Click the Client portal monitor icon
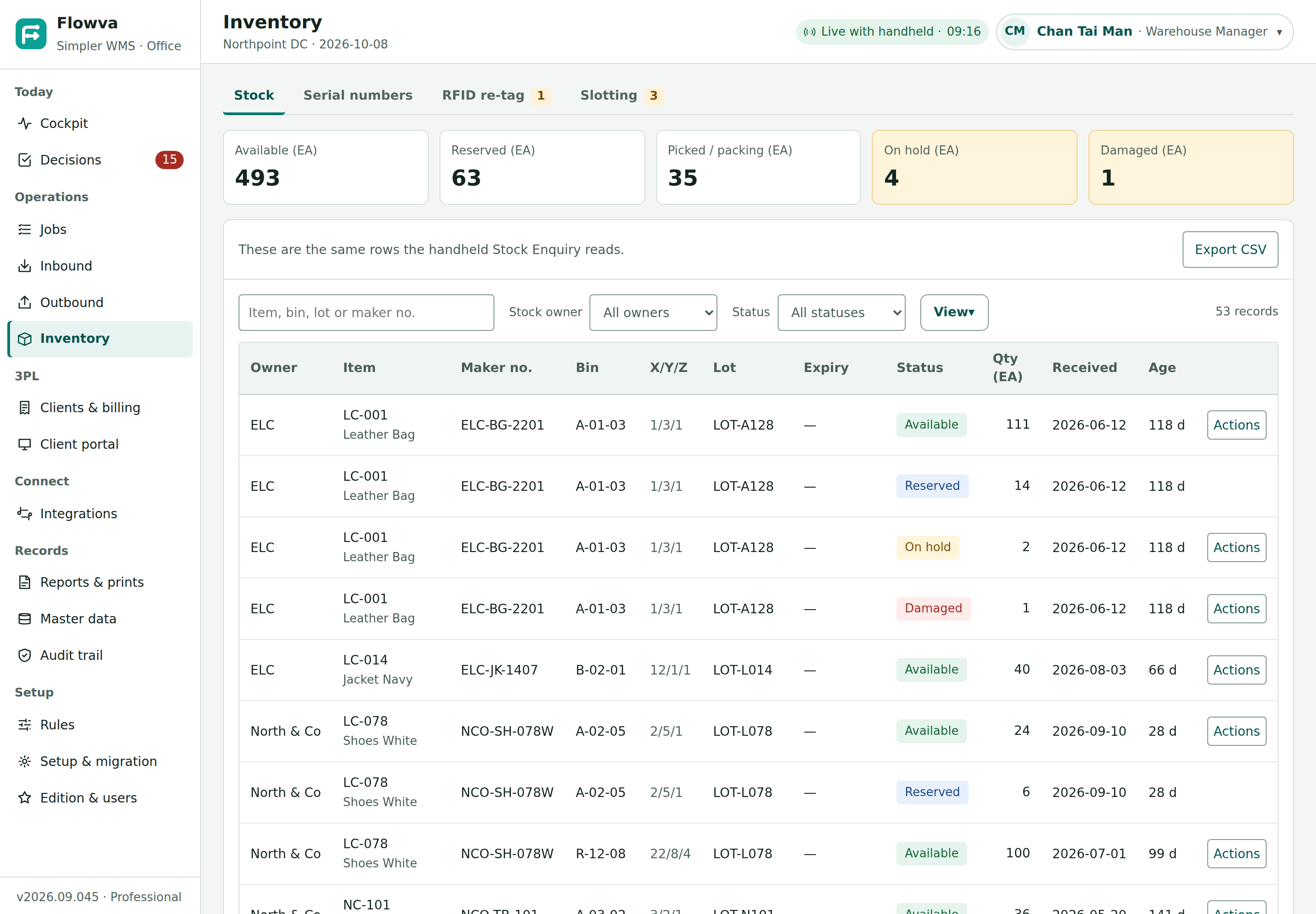Screen dimensions: 1316x914 point(25,444)
